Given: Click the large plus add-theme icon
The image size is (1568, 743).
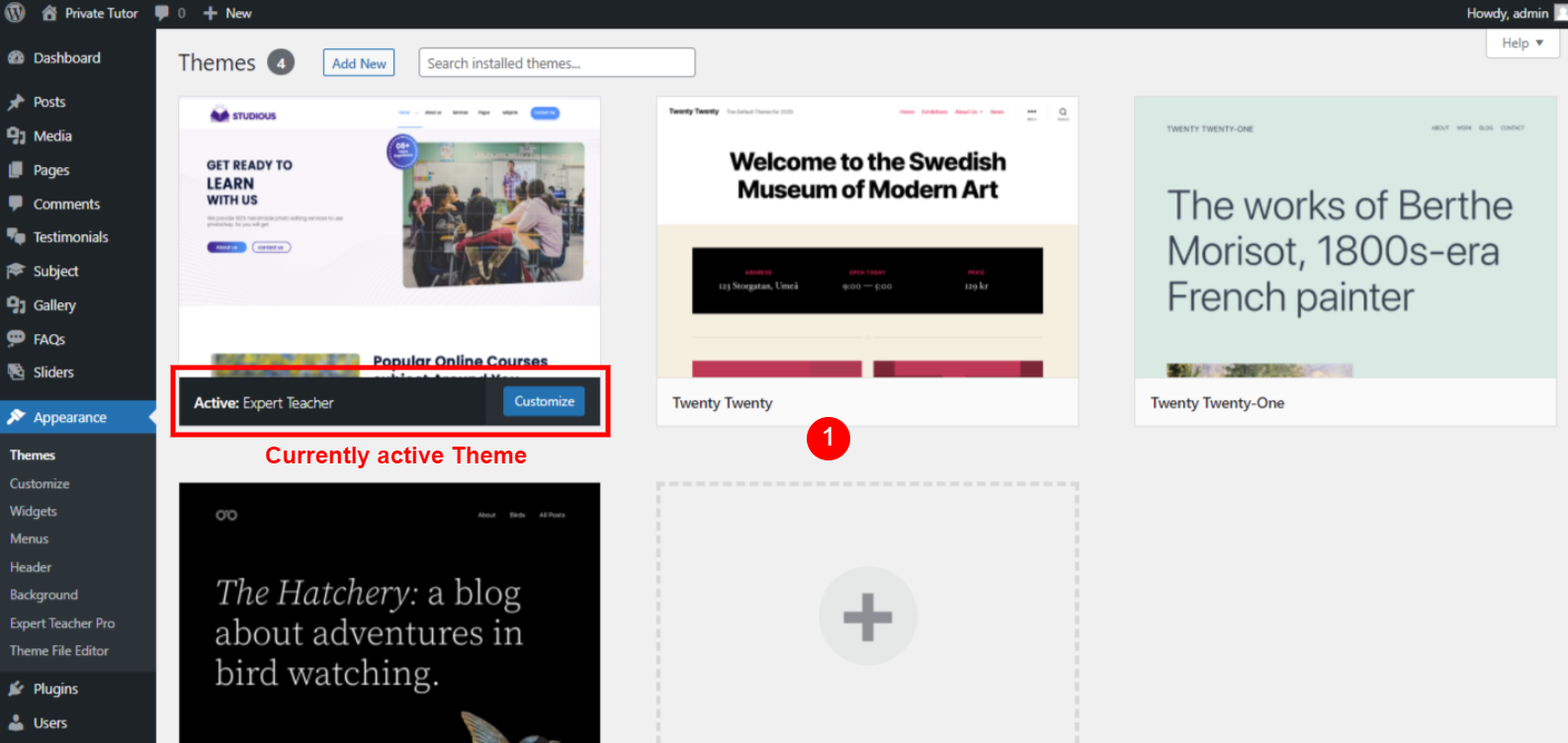Looking at the screenshot, I should [x=868, y=617].
